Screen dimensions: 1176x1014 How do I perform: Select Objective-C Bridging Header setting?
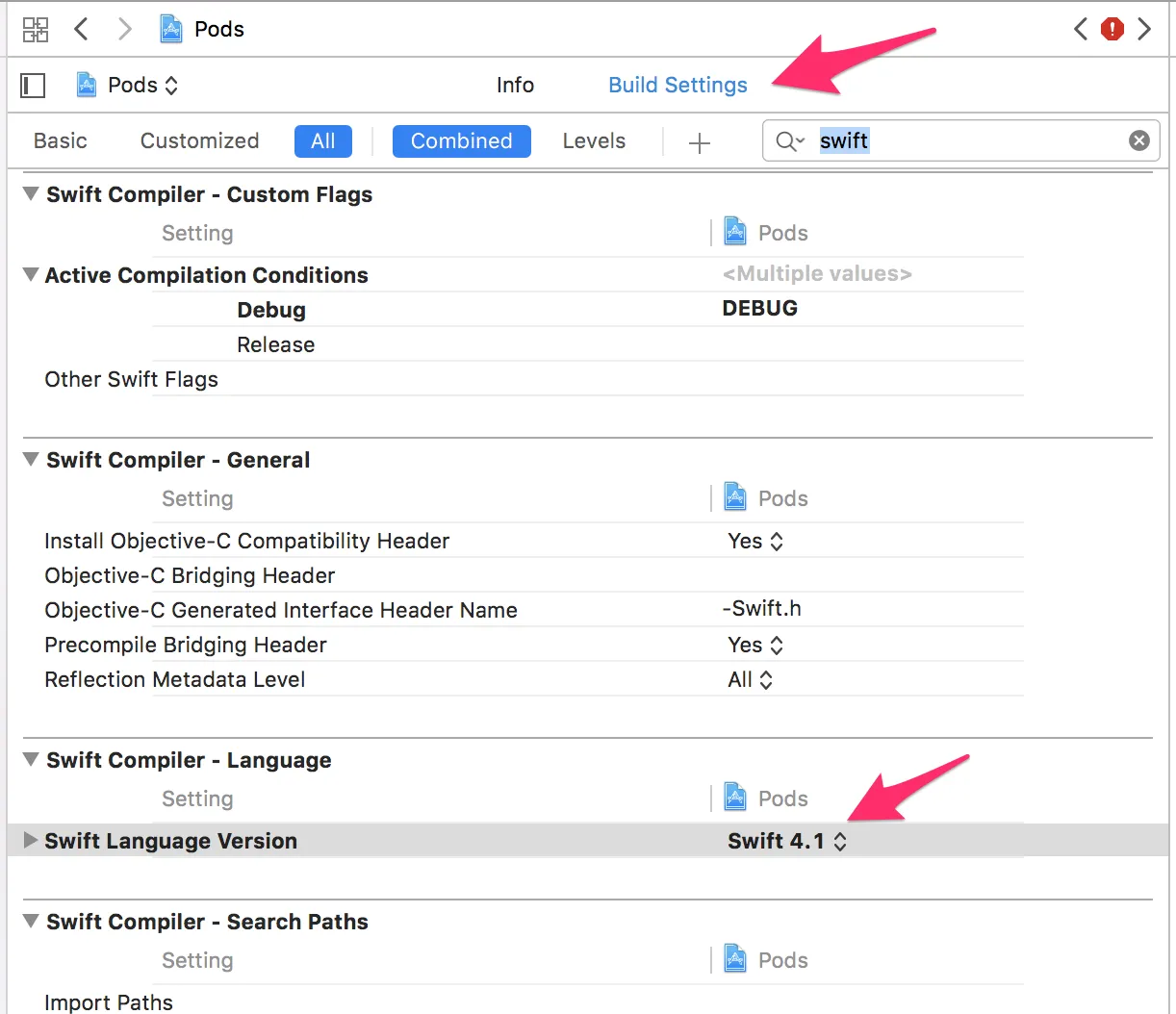(x=190, y=575)
